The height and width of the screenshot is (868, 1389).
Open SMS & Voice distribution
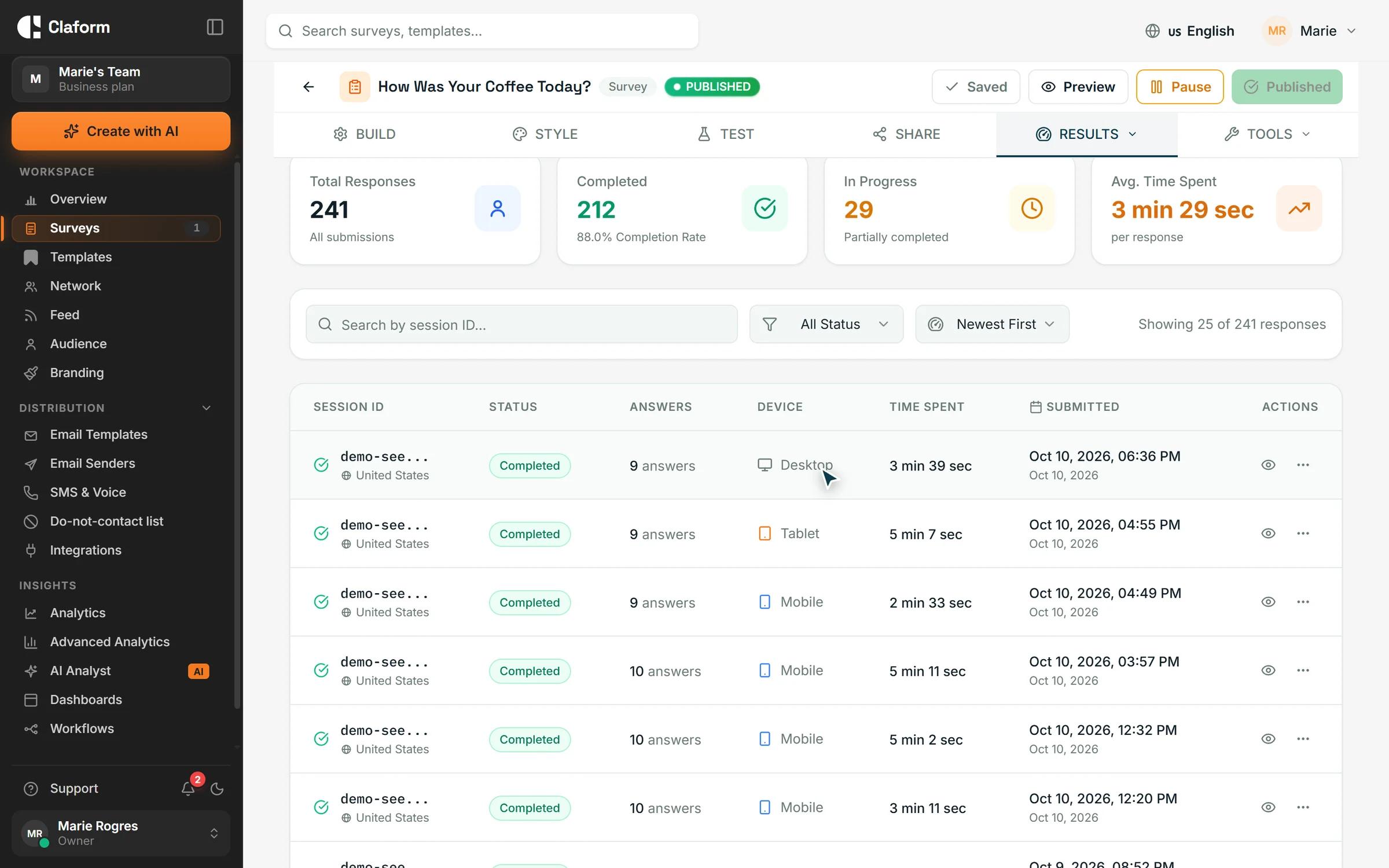[116, 492]
